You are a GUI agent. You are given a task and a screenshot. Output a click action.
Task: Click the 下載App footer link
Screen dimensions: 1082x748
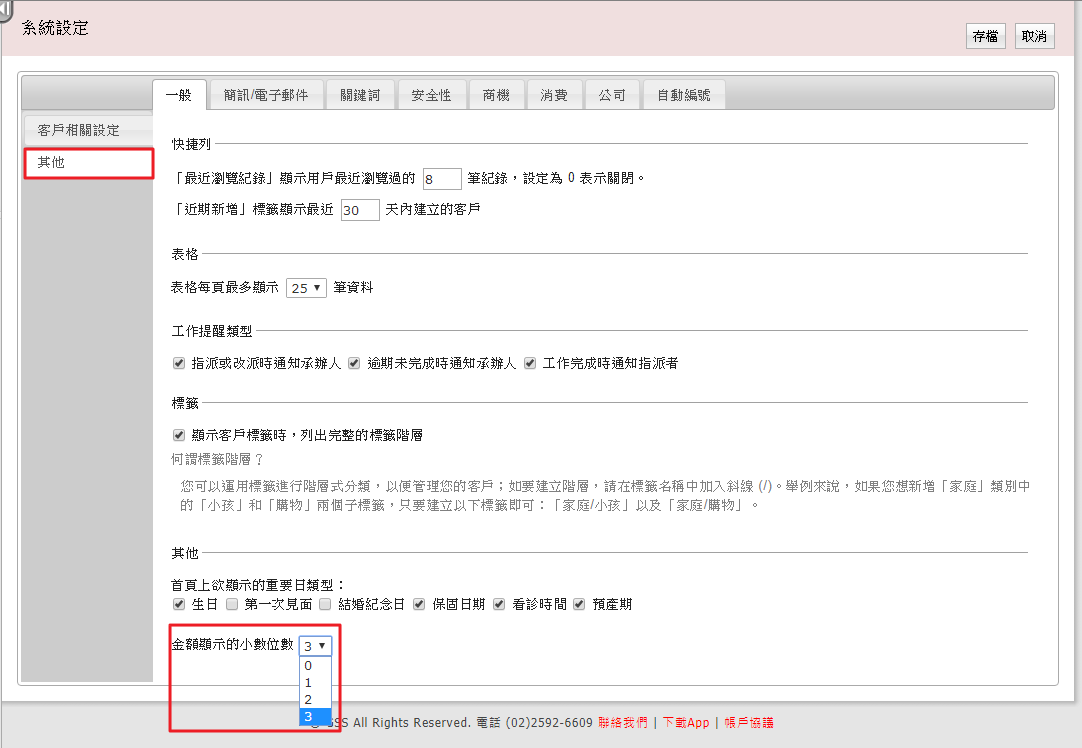coord(686,722)
